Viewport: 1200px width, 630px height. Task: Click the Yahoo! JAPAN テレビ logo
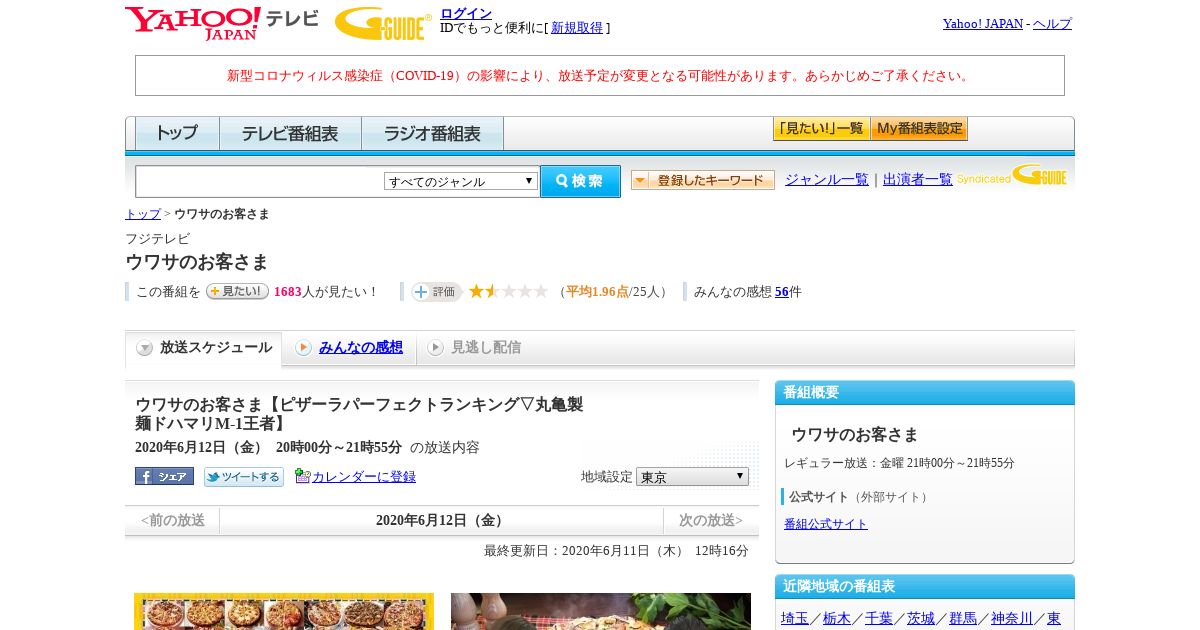point(221,22)
